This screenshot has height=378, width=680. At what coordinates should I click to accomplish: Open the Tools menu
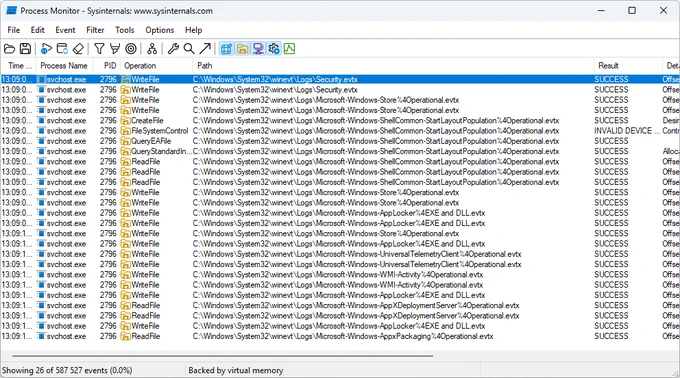124,30
